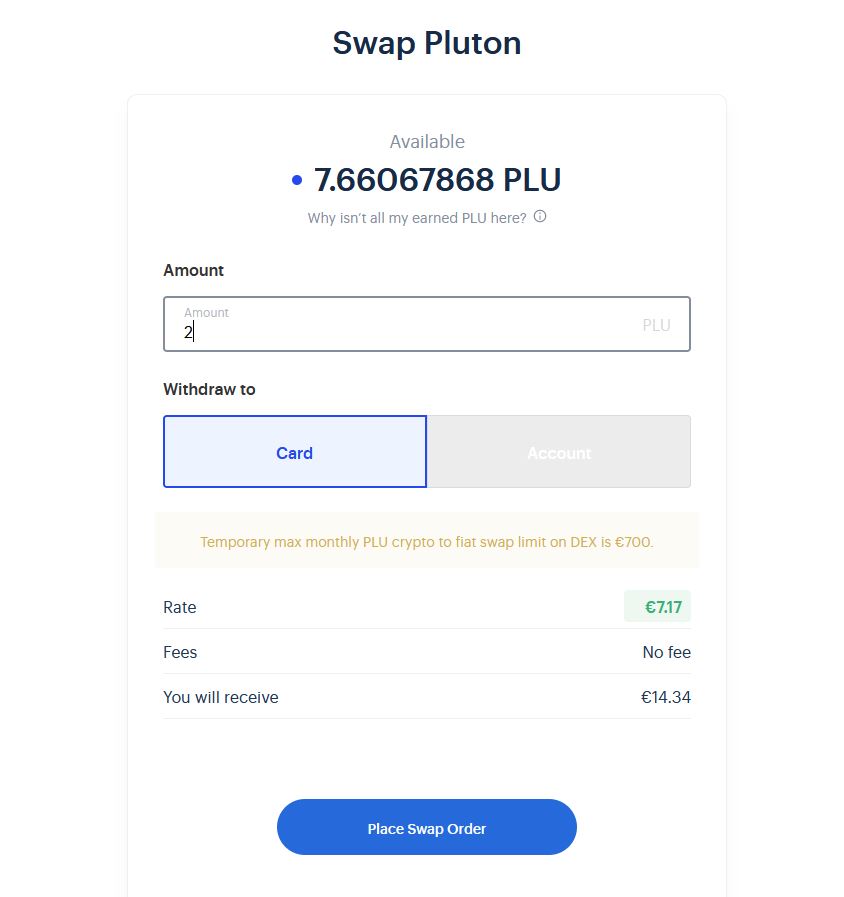Click the "You will receive" row label
This screenshot has width=844, height=897.
[x=221, y=697]
